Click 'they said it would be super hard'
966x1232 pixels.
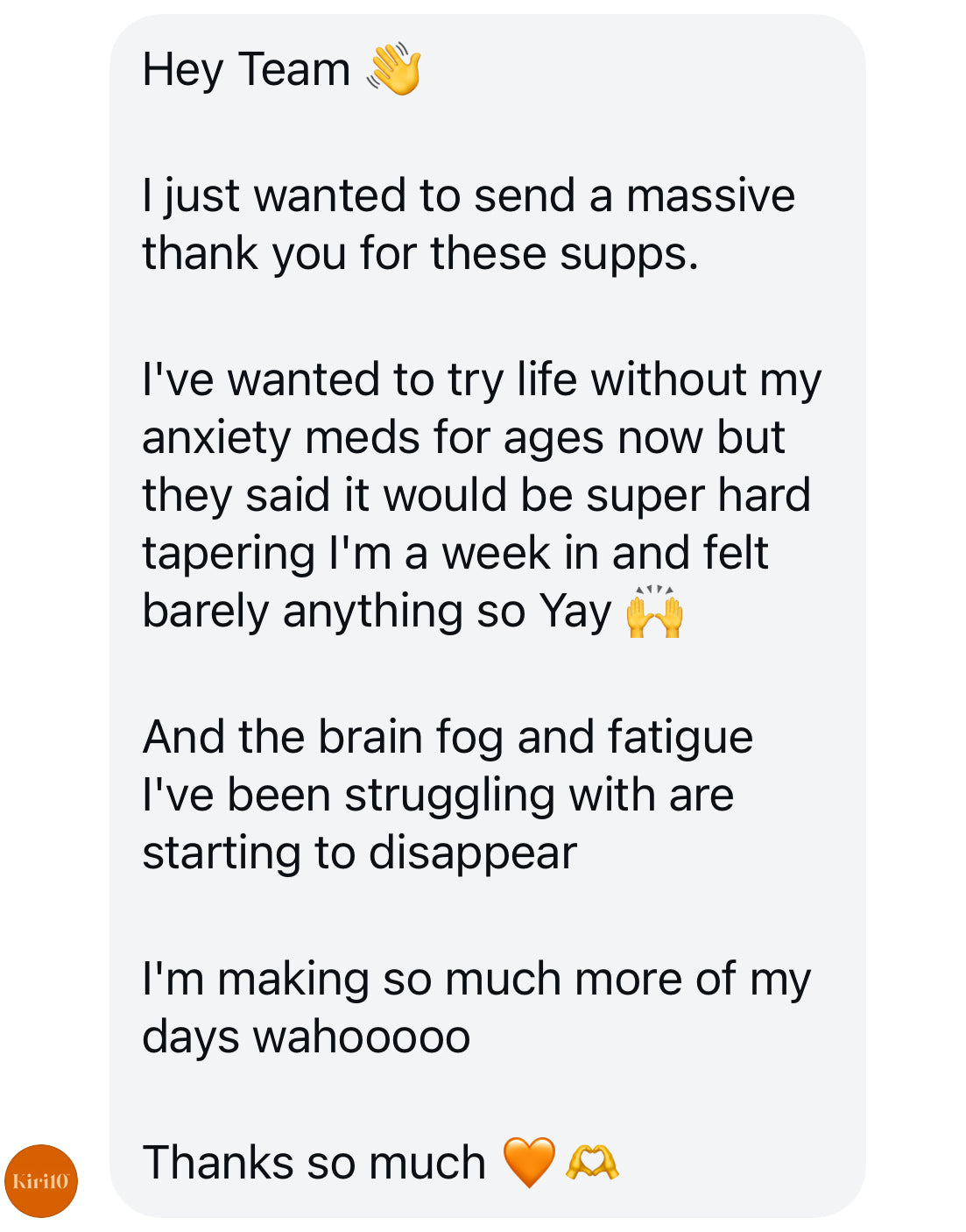(476, 496)
